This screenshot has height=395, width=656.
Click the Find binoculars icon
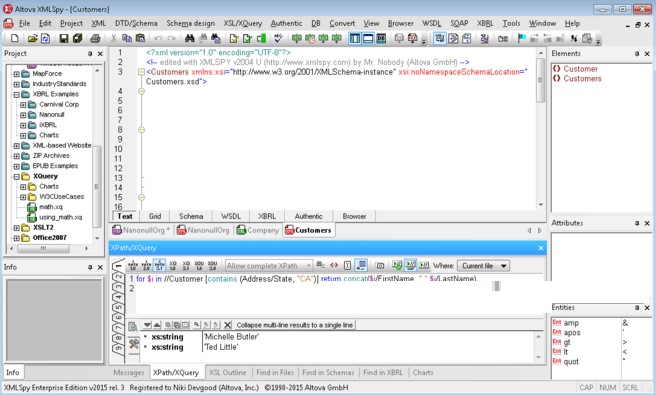[190, 38]
